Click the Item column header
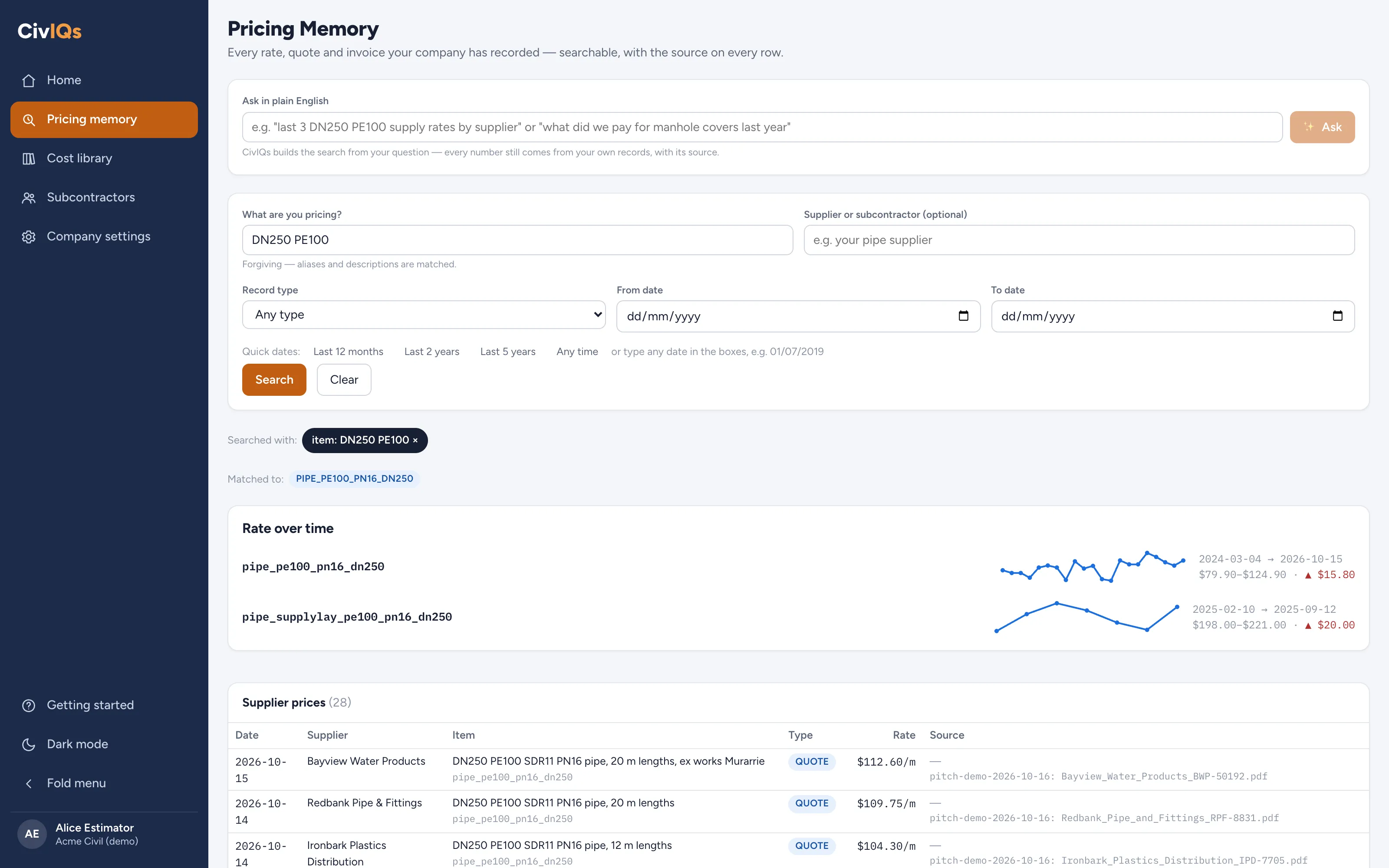 click(x=463, y=735)
